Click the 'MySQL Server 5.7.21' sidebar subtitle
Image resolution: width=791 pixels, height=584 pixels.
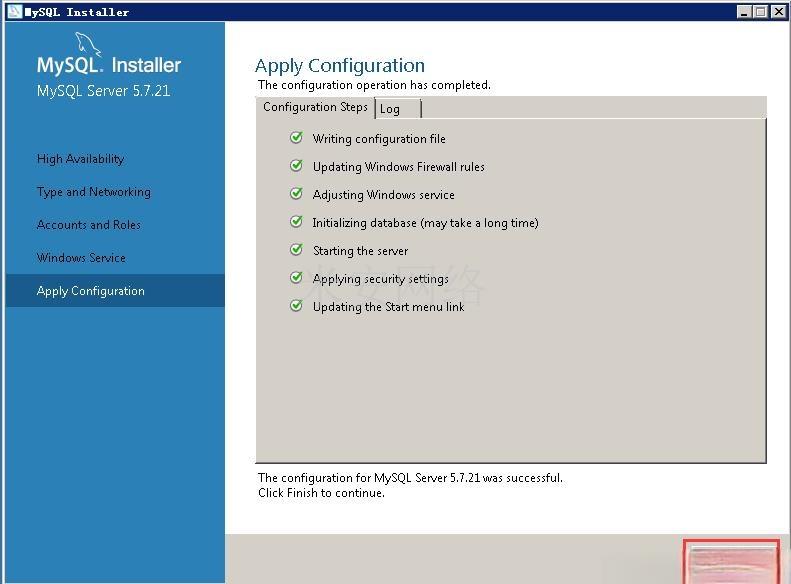click(x=103, y=91)
